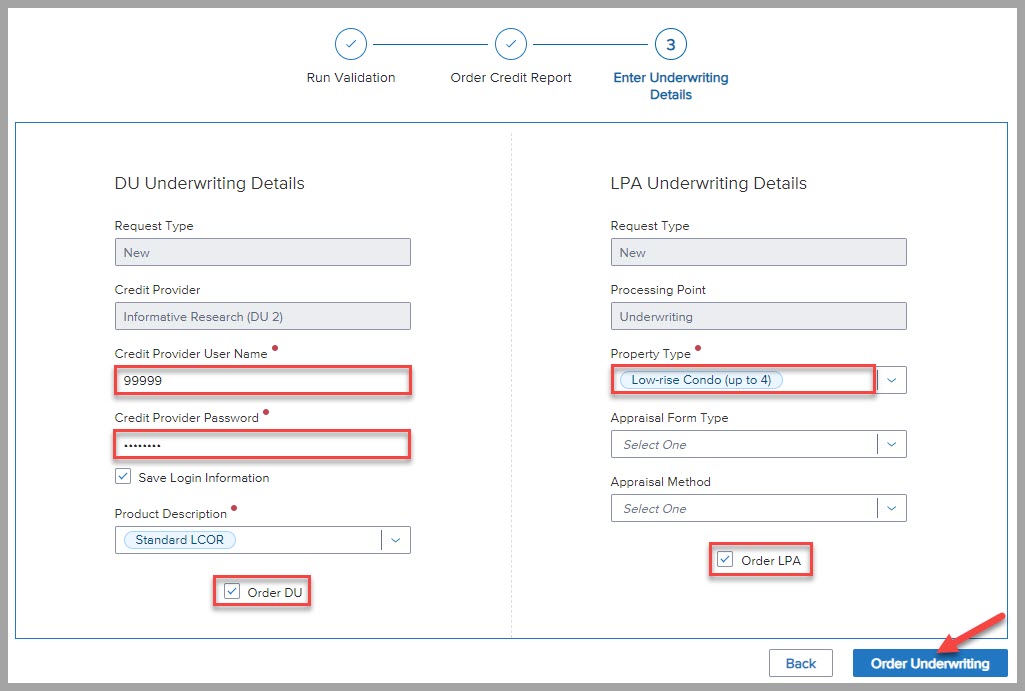
Task: Click the Order Credit Report step checkmark circle
Action: pos(511,45)
